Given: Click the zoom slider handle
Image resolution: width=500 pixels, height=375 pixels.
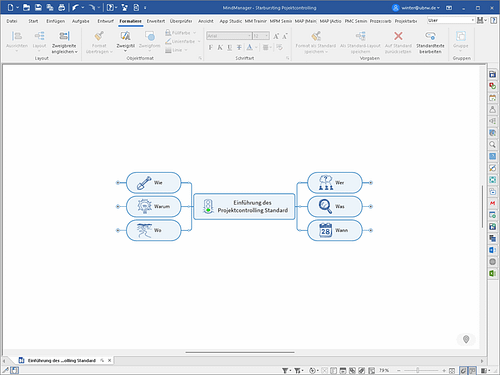Looking at the screenshot, I should pyautogui.click(x=418, y=370).
